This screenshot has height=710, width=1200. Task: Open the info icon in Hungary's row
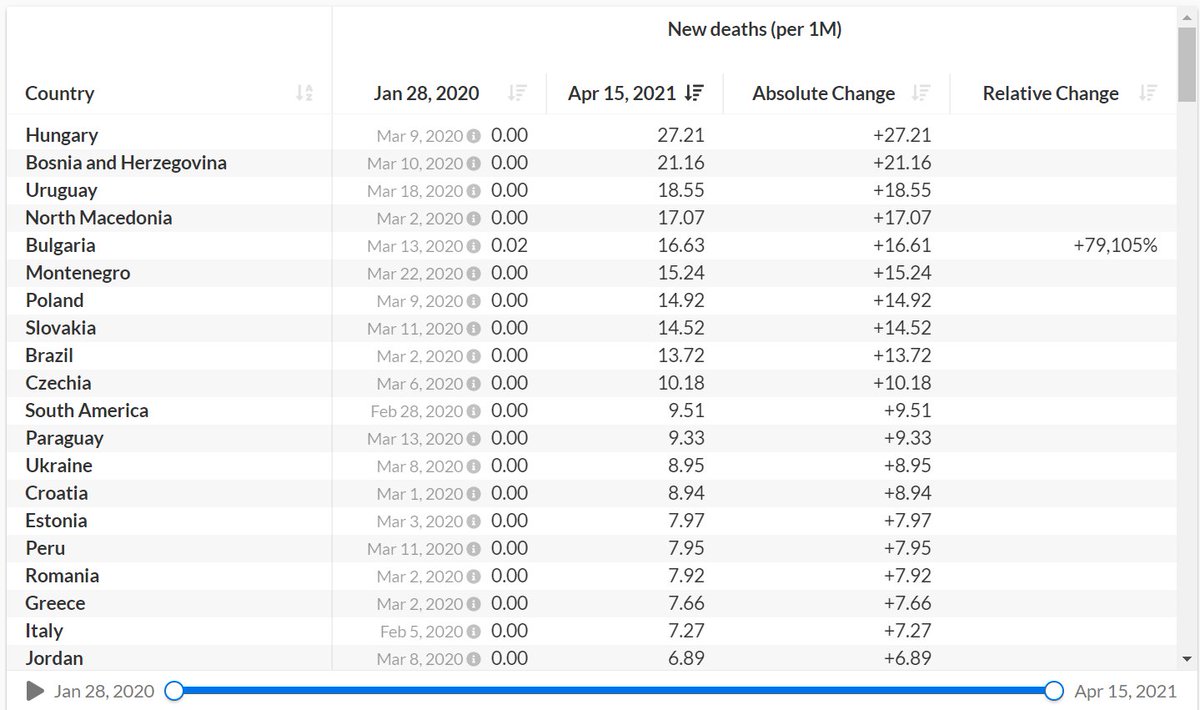[x=473, y=136]
